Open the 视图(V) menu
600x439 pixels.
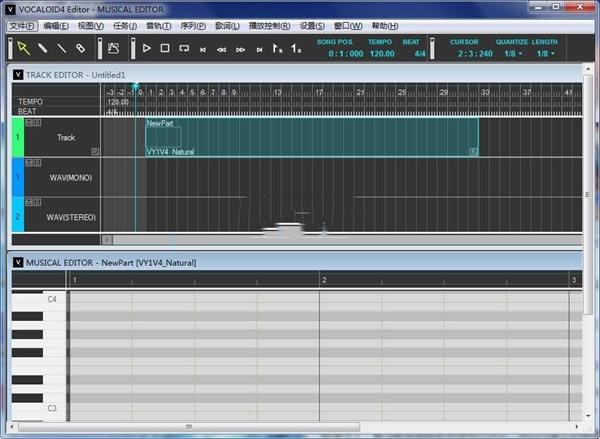(x=91, y=26)
